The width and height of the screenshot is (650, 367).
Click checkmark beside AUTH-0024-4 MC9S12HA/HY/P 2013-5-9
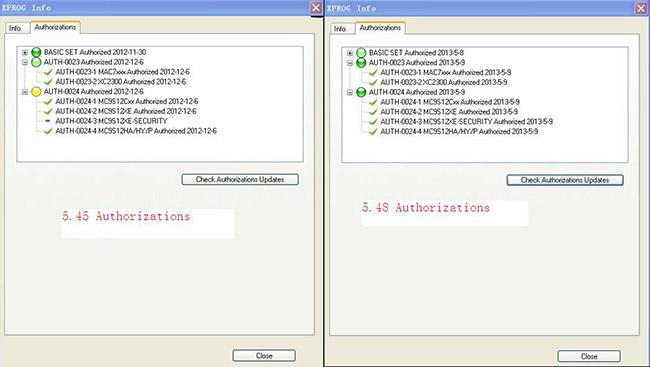coord(373,132)
